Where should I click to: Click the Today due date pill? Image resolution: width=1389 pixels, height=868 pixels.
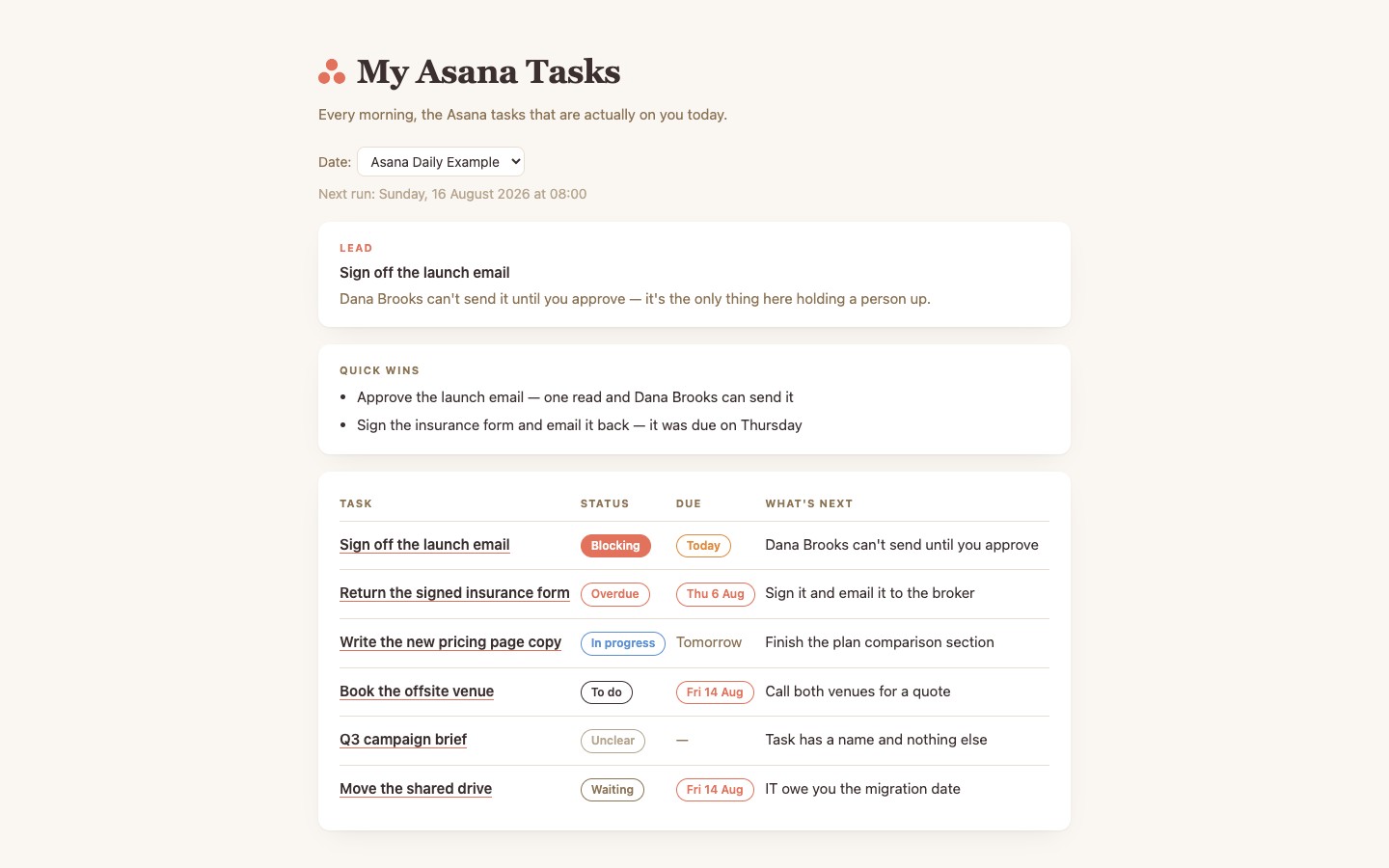704,546
